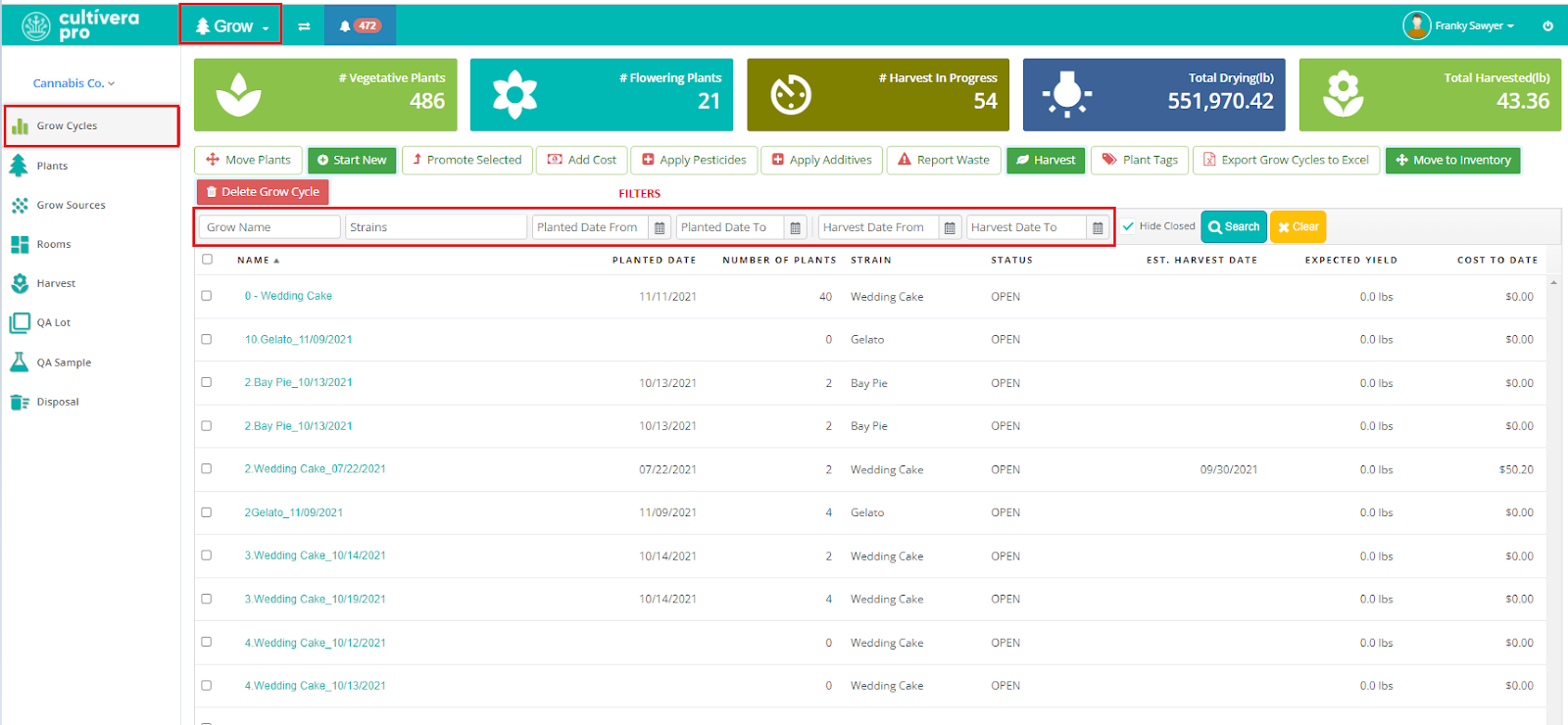This screenshot has height=725, width=1568.
Task: Open calendar picker for Planted Date From
Action: pyautogui.click(x=660, y=227)
